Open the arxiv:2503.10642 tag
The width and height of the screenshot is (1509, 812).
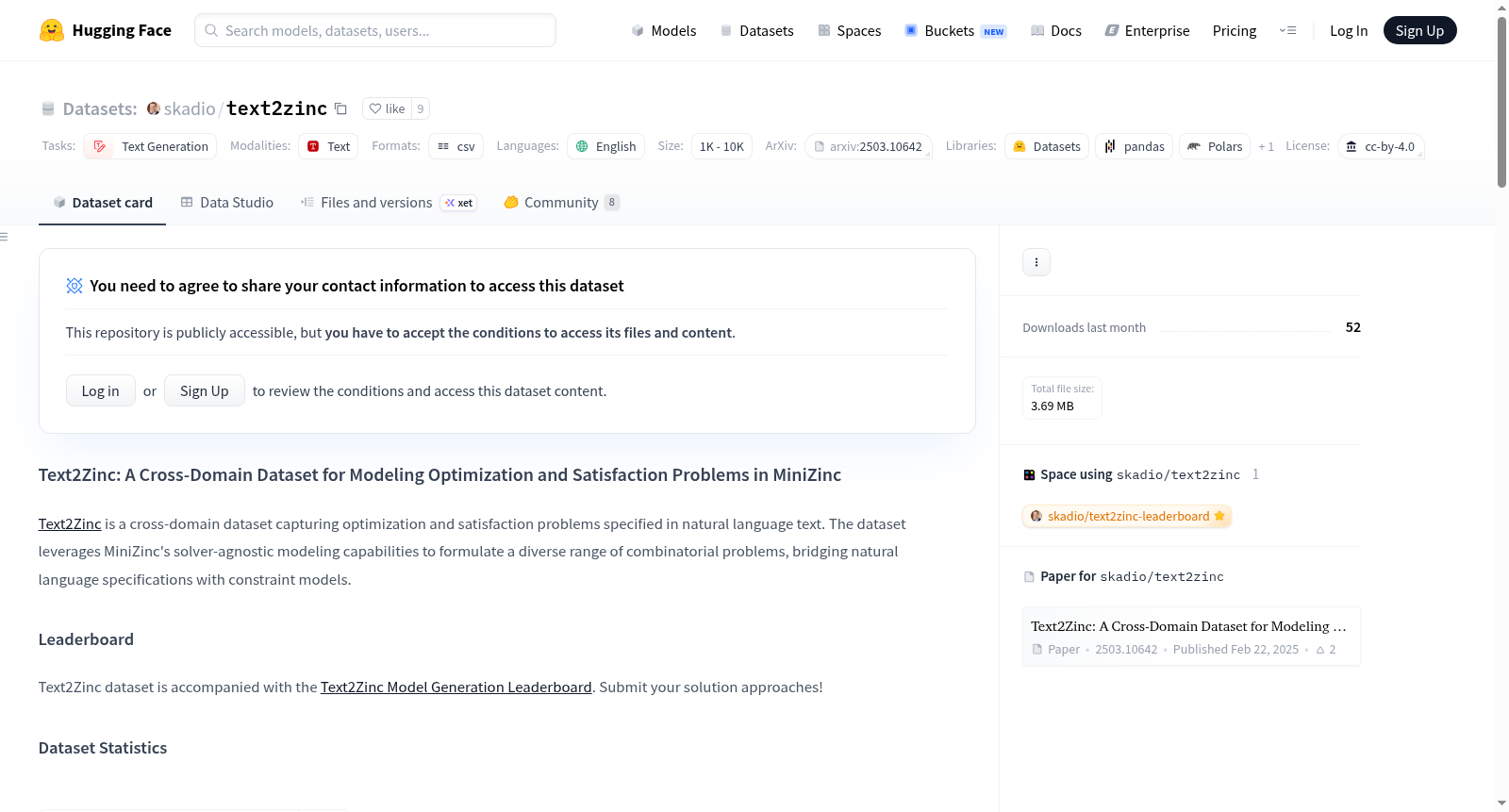pyautogui.click(x=869, y=146)
